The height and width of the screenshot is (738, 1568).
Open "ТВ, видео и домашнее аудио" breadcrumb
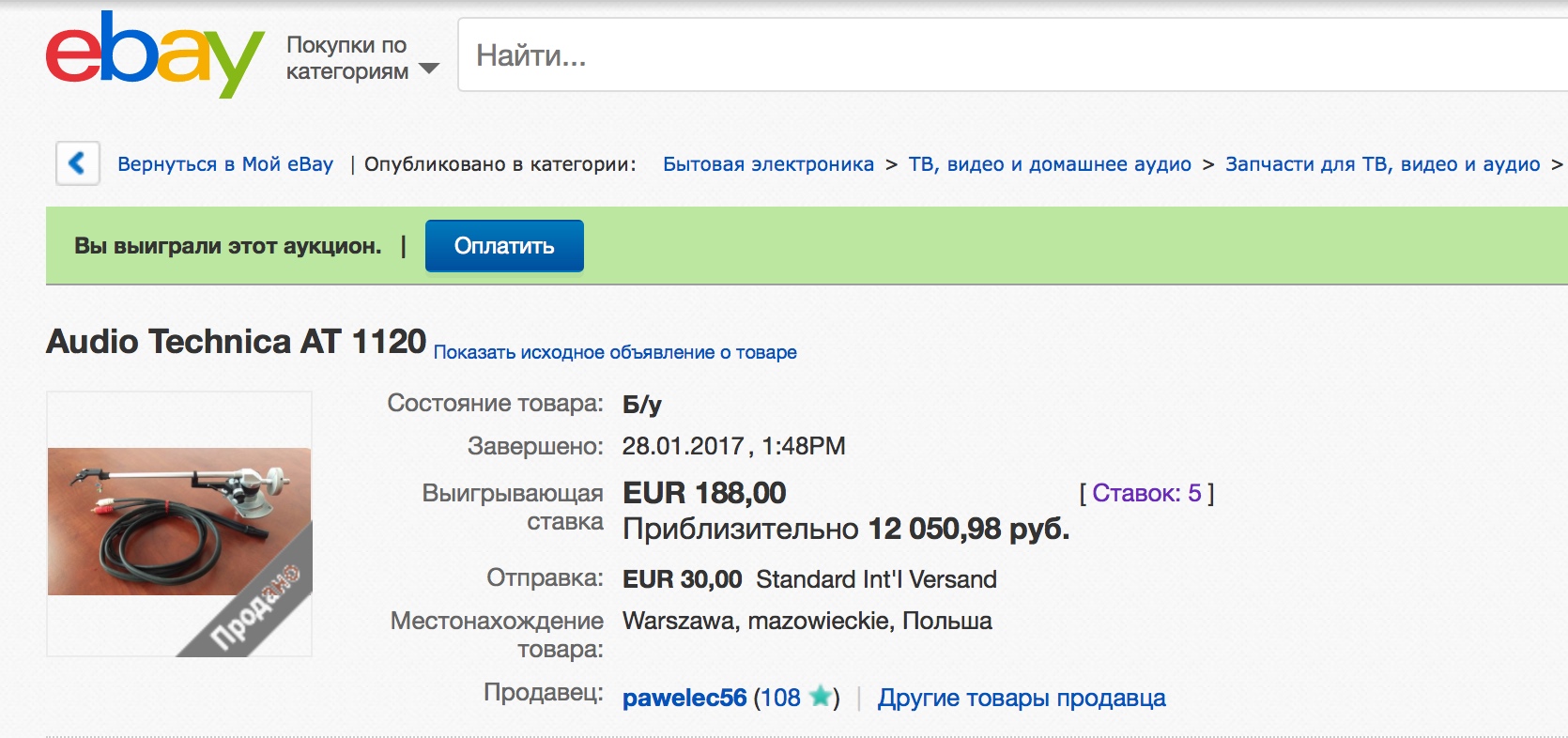(1049, 164)
